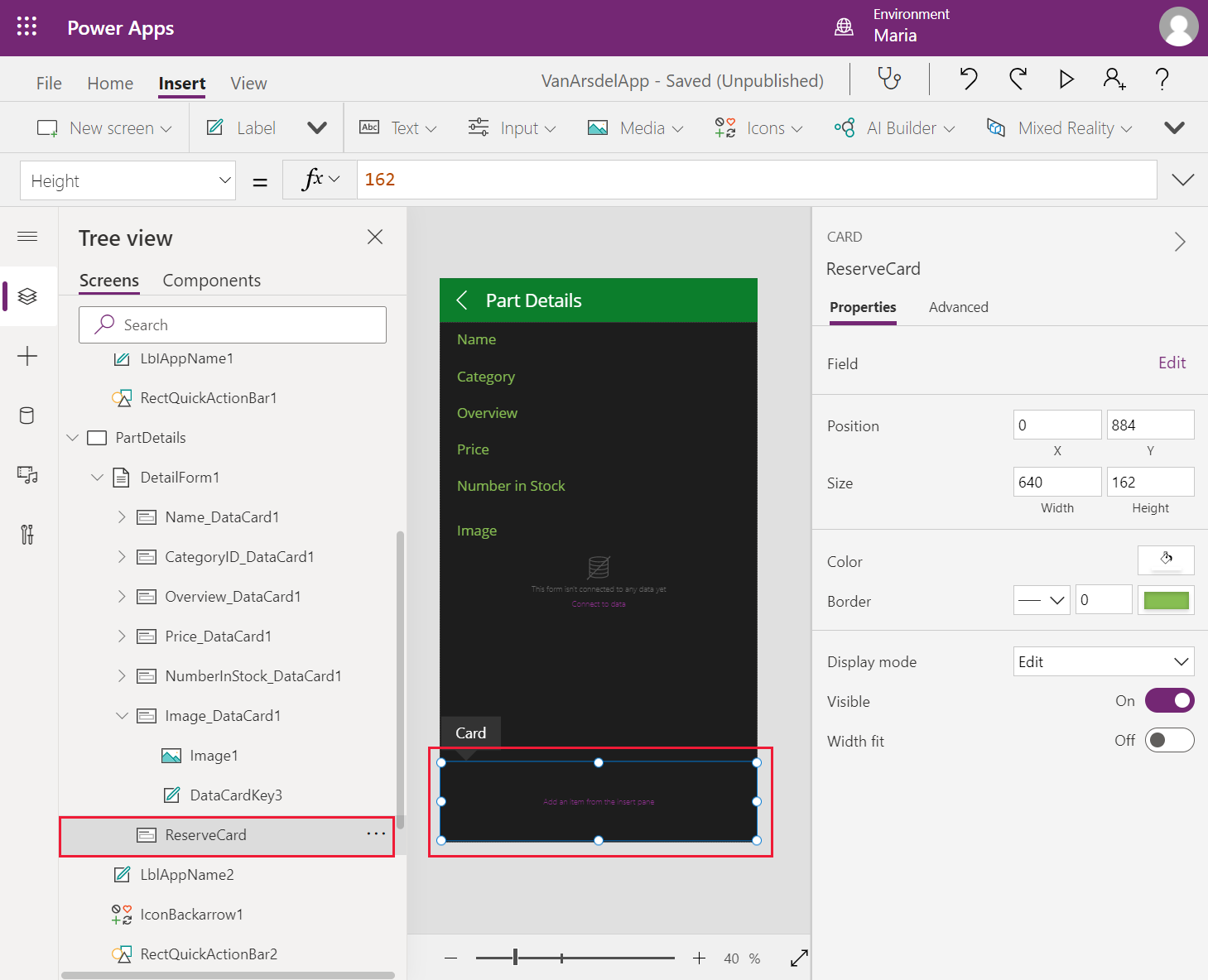The width and height of the screenshot is (1208, 980).
Task: Click the Undo arrow icon
Action: click(968, 79)
